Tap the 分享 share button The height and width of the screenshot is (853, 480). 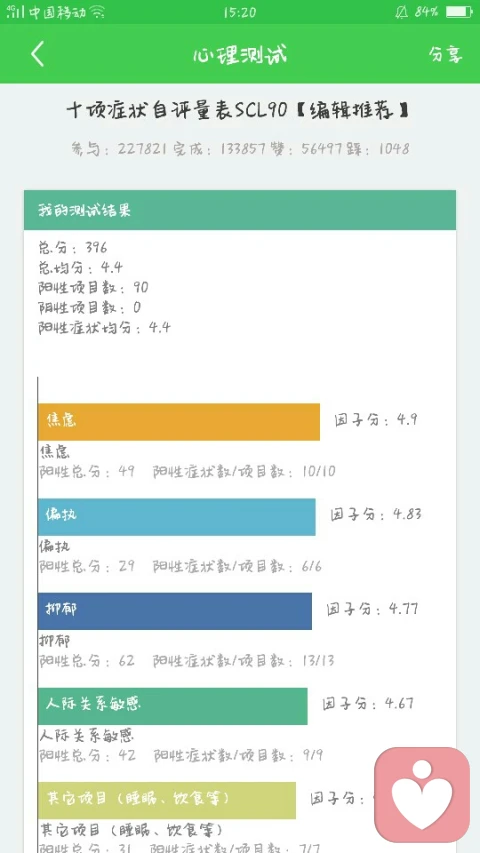[x=445, y=54]
